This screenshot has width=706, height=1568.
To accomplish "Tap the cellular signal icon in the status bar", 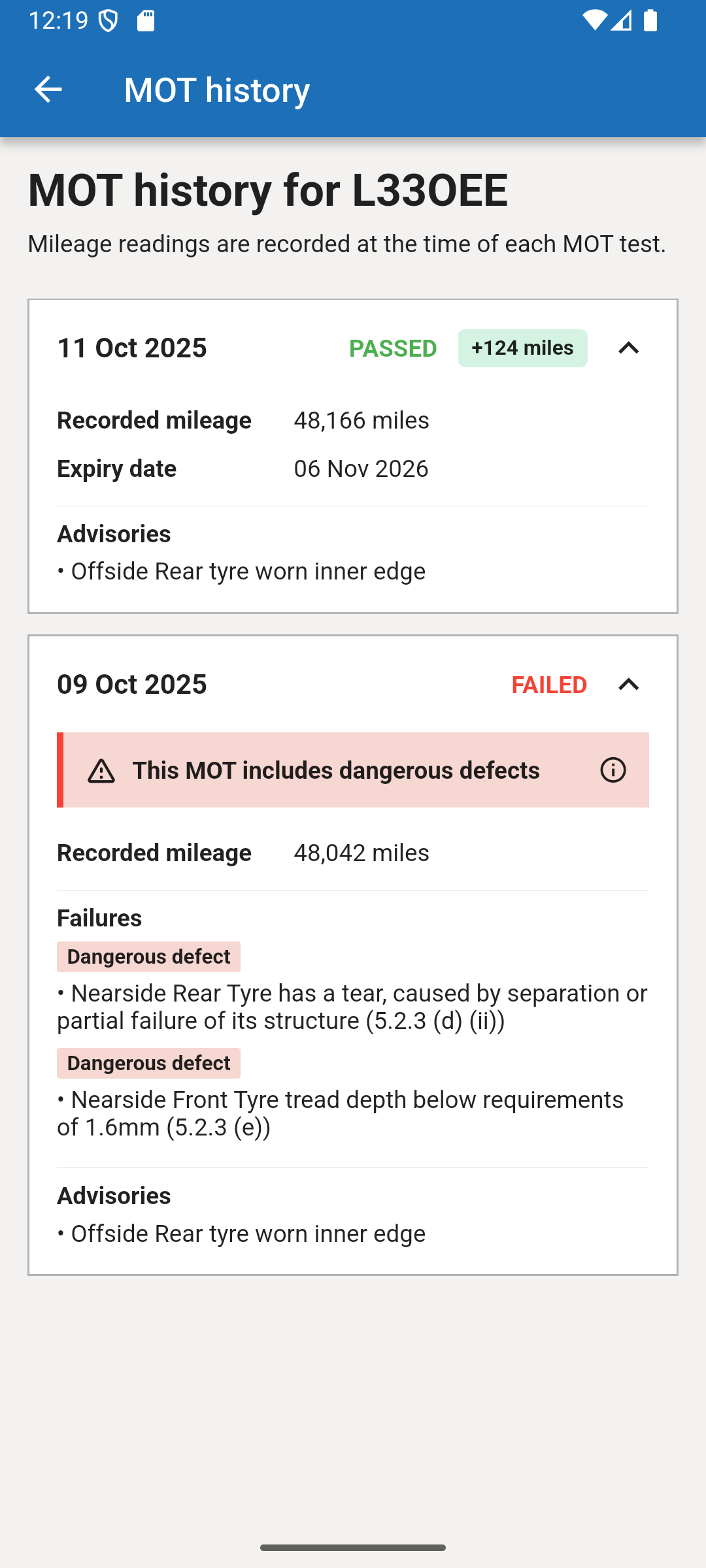I will point(620,22).
